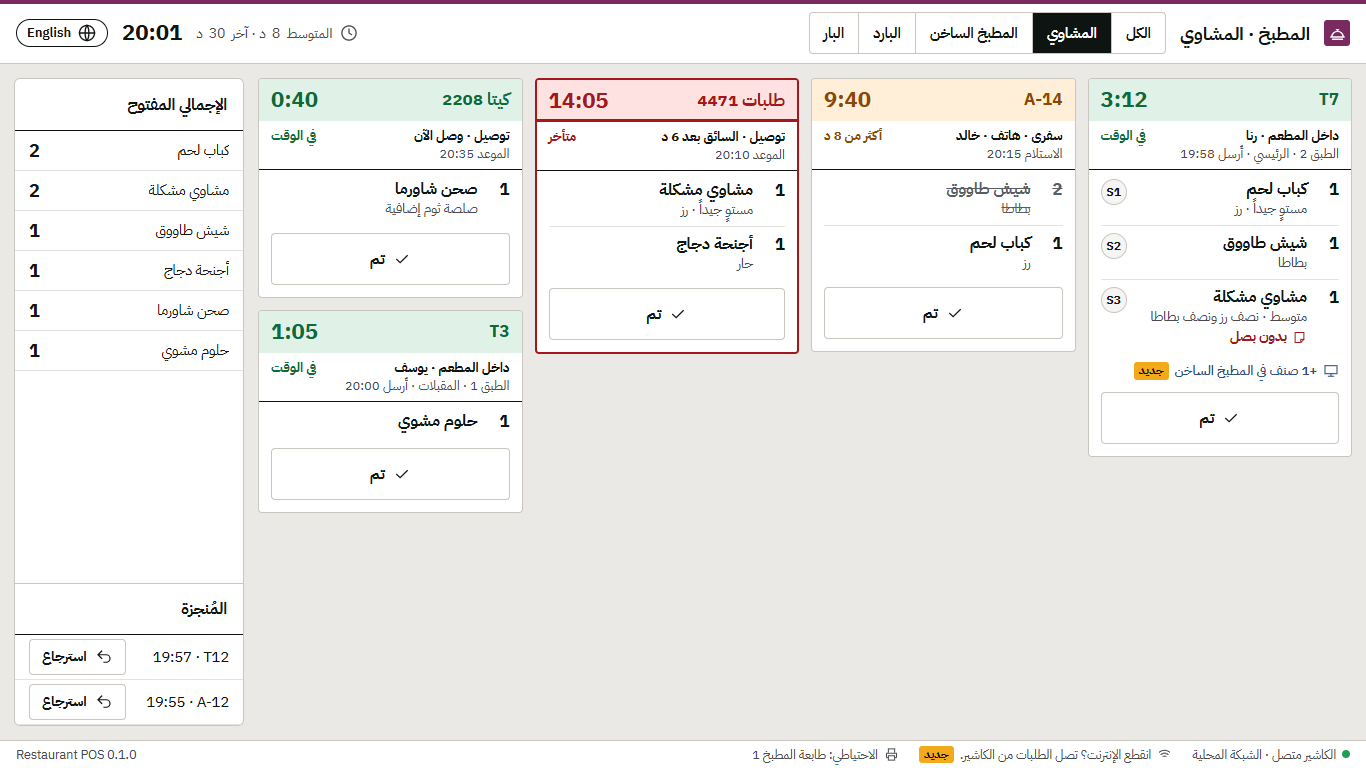Click the late 14:05 timer on طلبات 4471
This screenshot has width=1366, height=768.
[578, 101]
